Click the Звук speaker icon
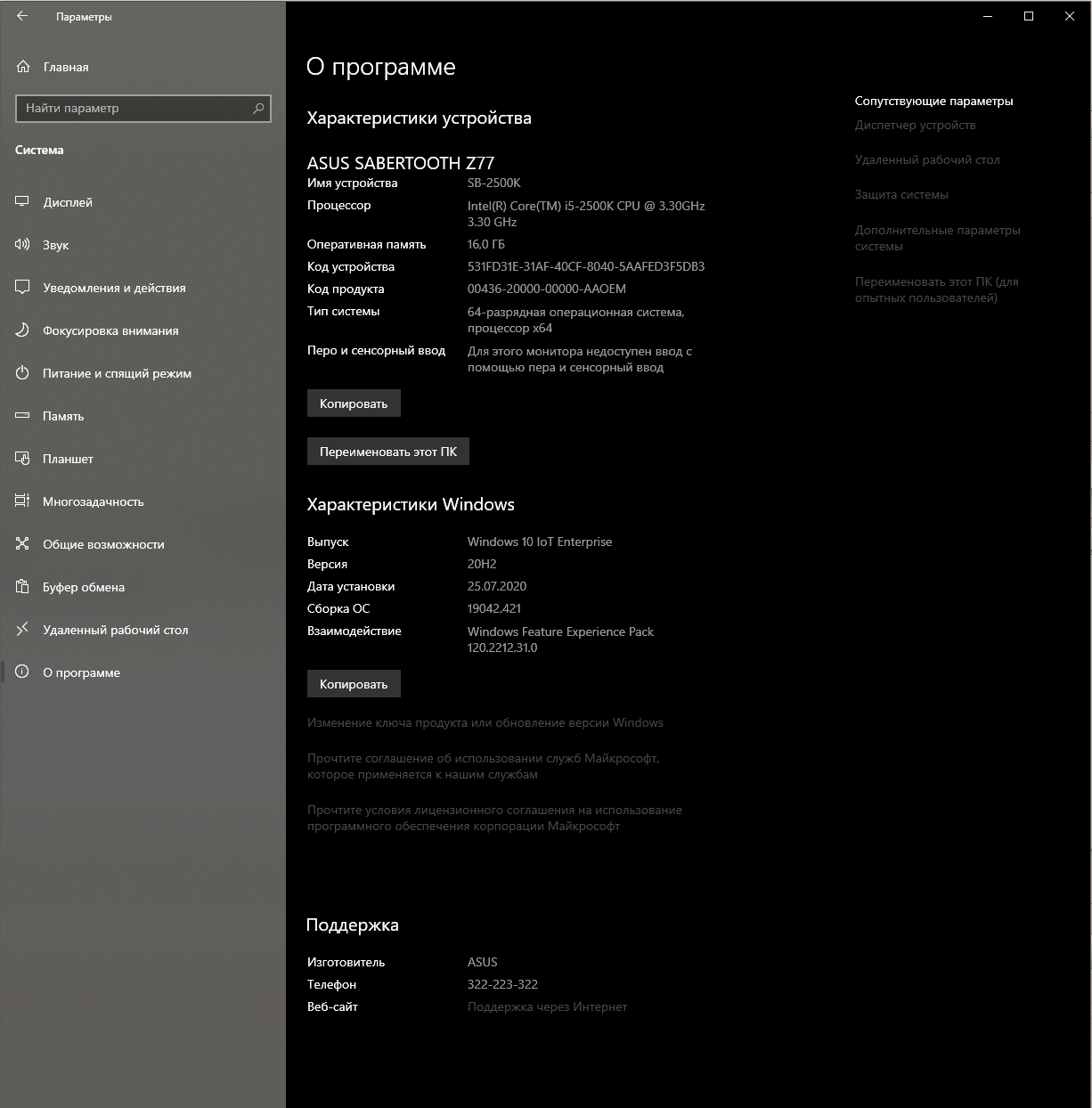This screenshot has width=1092, height=1108. [x=23, y=245]
